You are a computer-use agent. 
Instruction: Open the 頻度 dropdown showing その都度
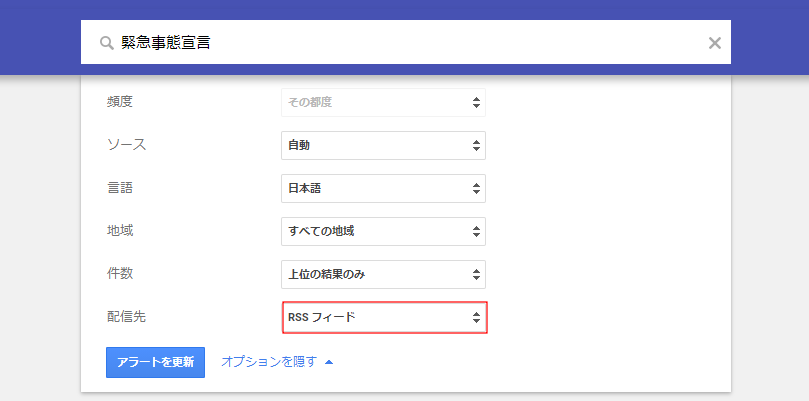tap(383, 102)
